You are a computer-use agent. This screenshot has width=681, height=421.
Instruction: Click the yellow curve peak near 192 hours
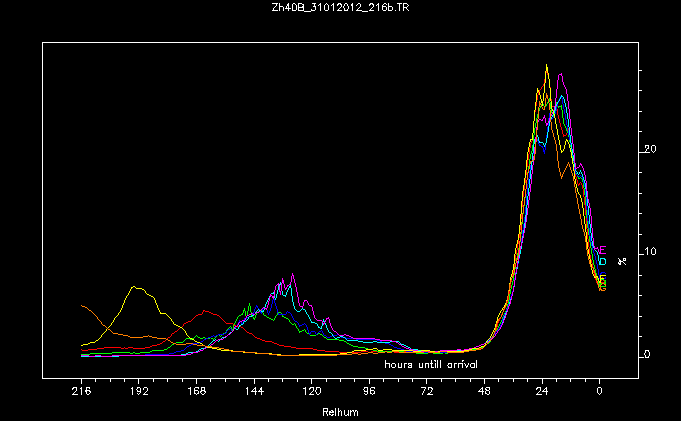135,287
